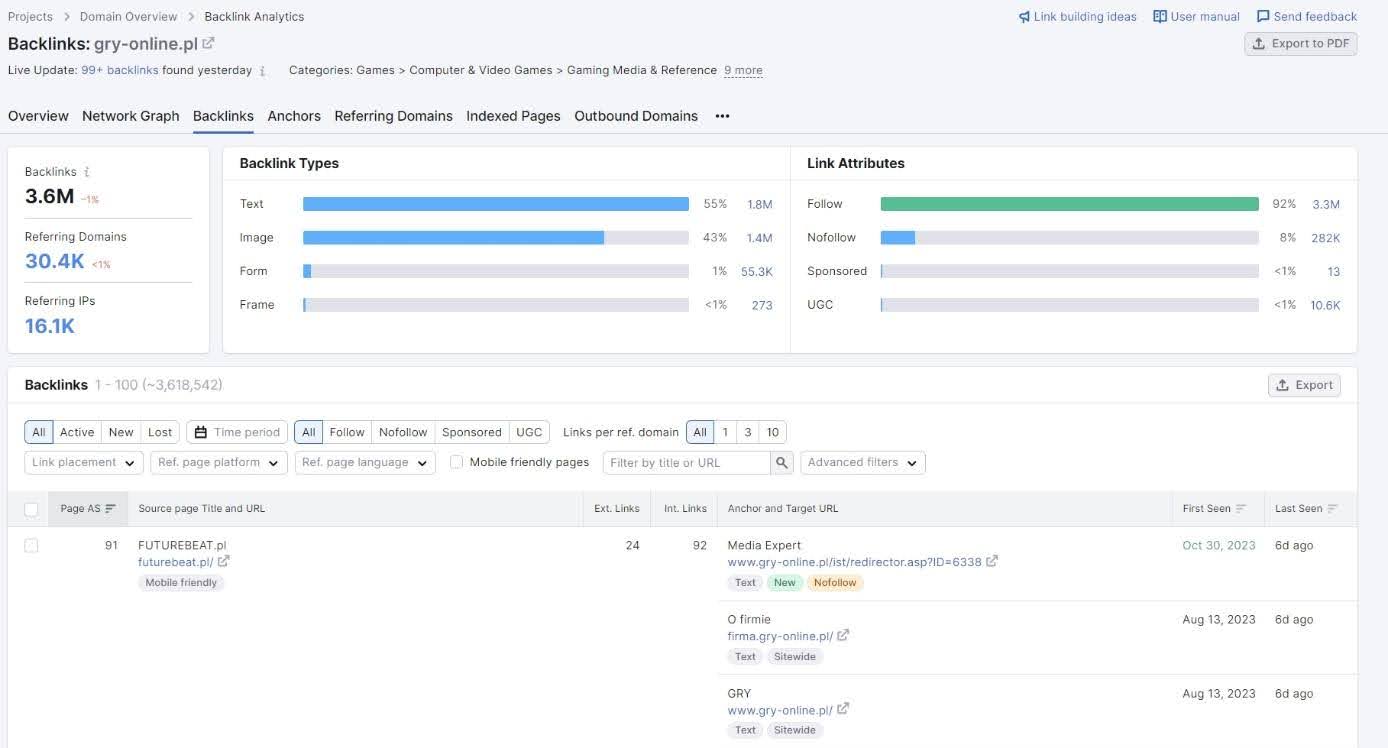
Task: Click the Oct 30, 2023 first seen date
Action: pyautogui.click(x=1219, y=546)
